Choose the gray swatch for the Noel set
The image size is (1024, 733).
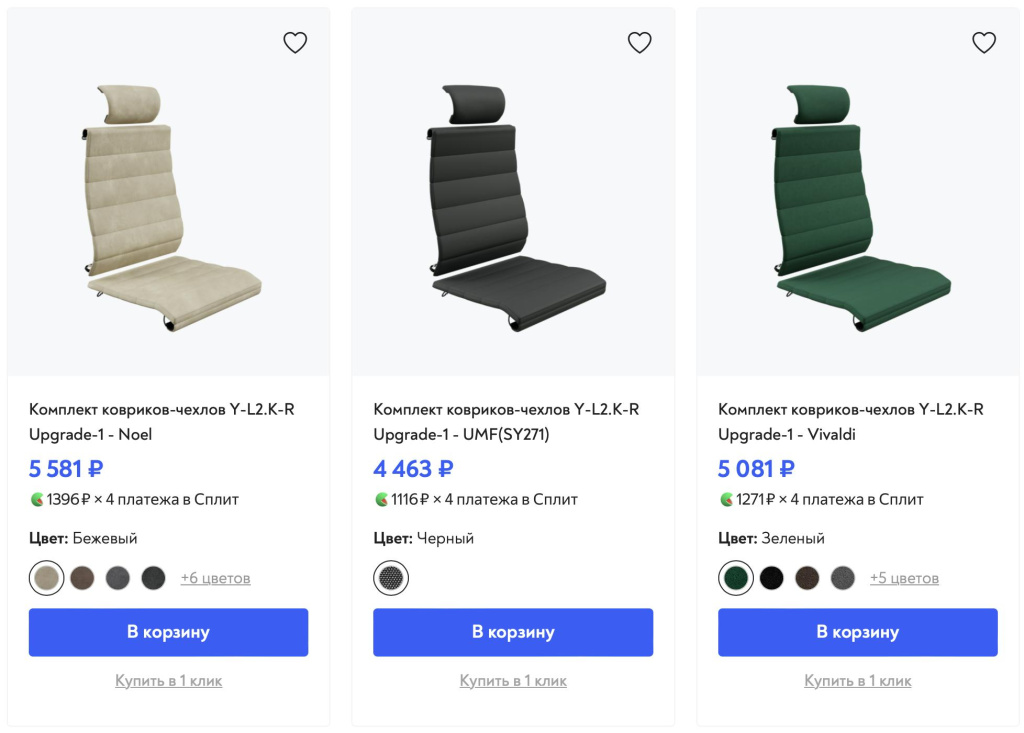118,578
